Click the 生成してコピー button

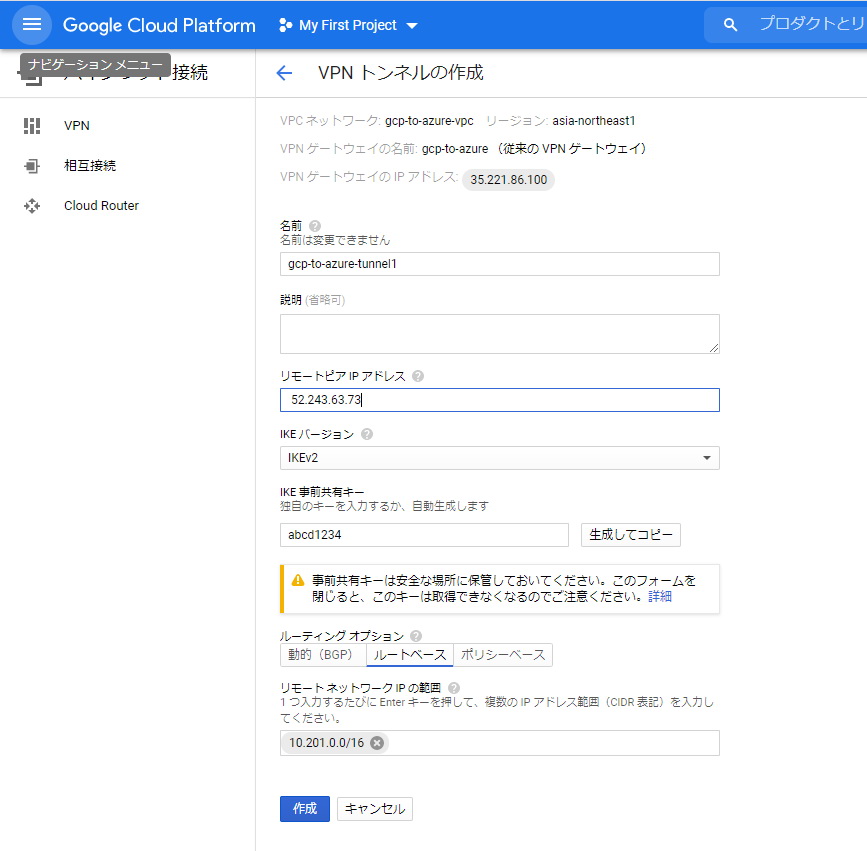[x=630, y=535]
